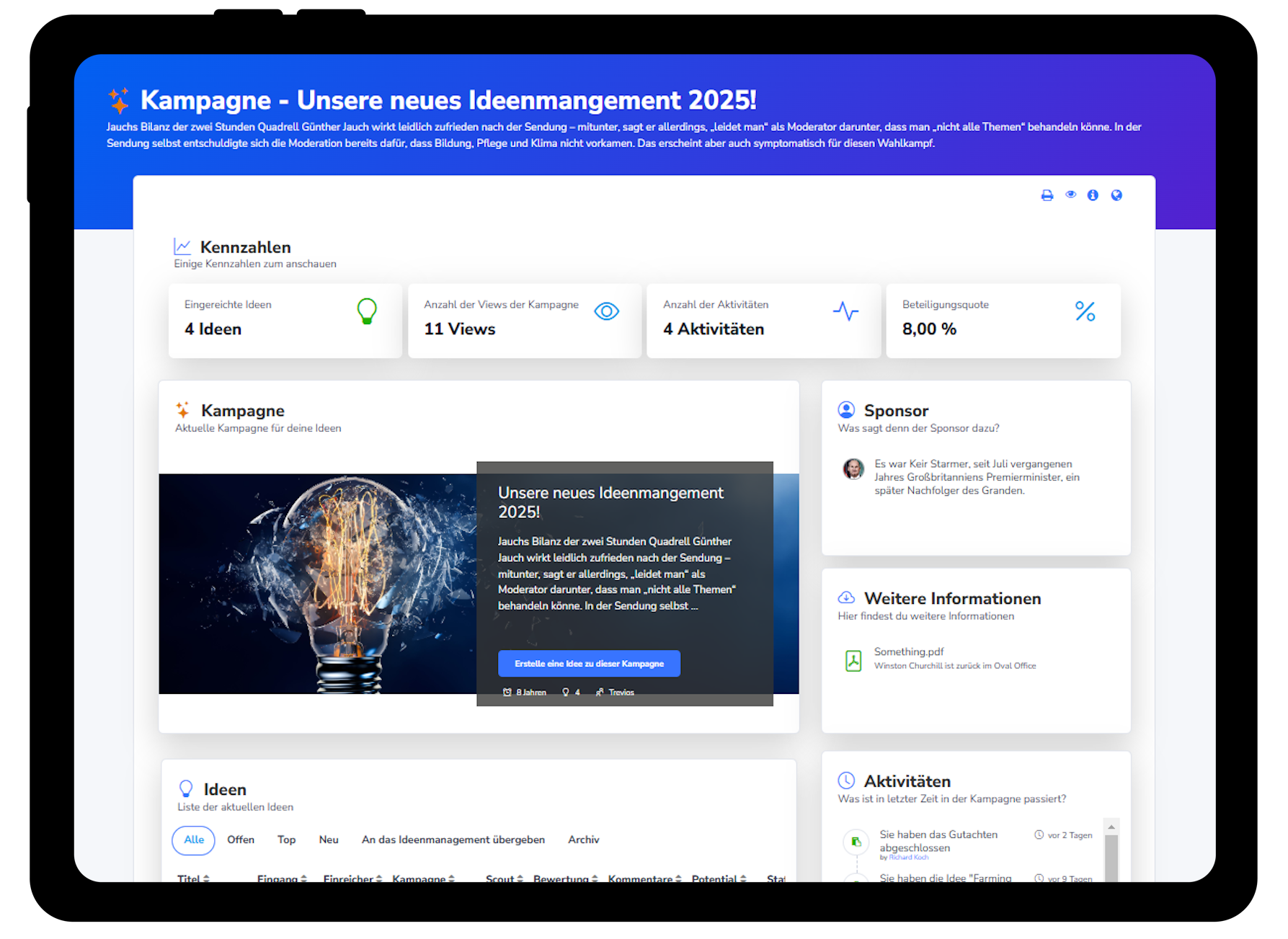Open the Richard Koch profile link
This screenshot has height=939, width=1288.
tap(909, 858)
